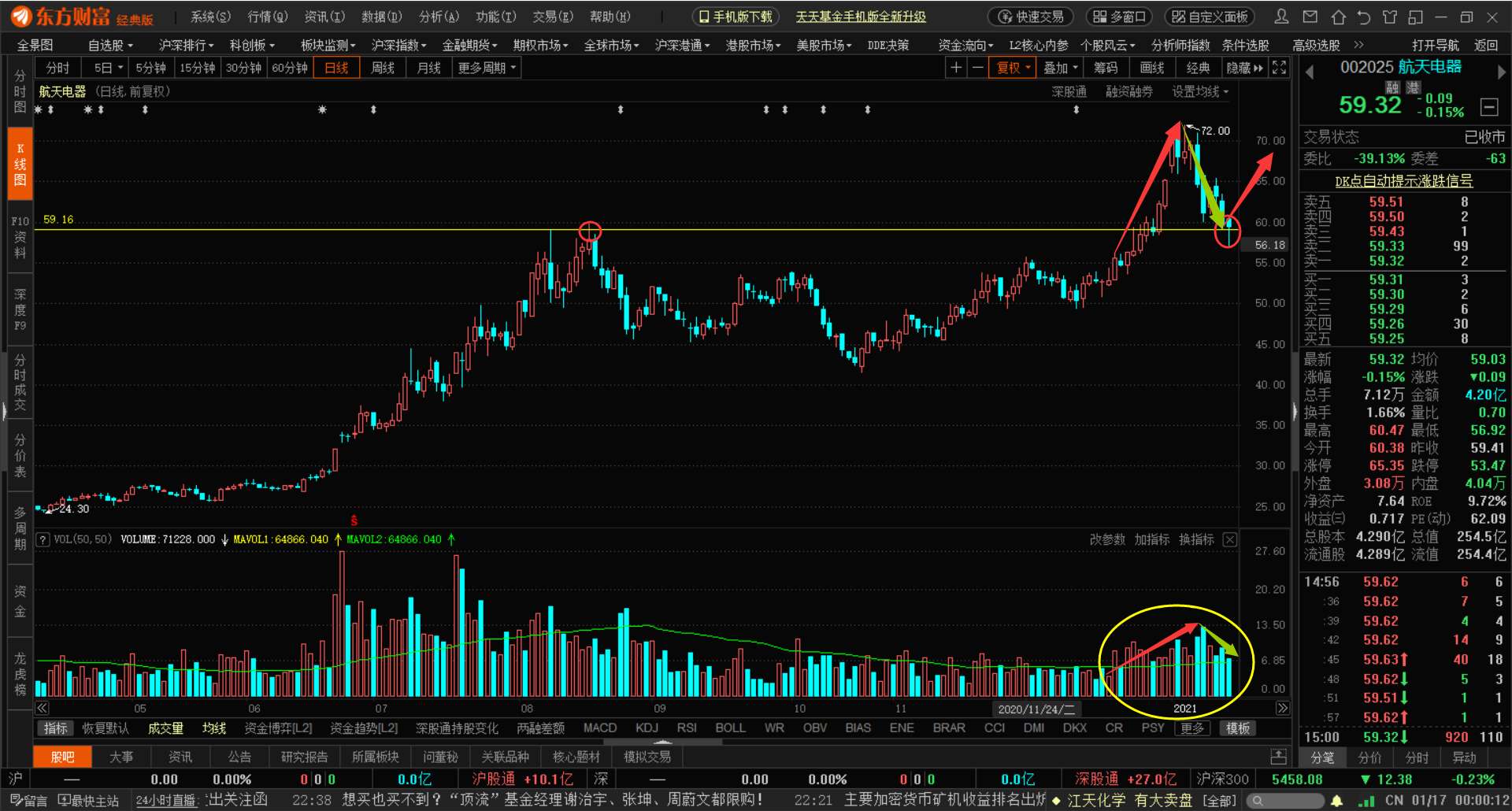This screenshot has height=811, width=1512.
Task: Toggle fullscreen chart icon
Action: pos(1280,68)
